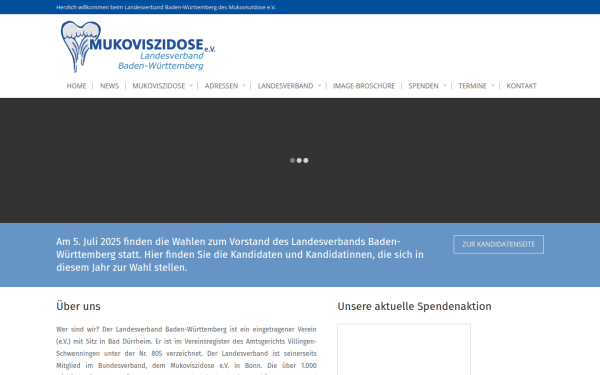Click the Spendenaktion image box

tap(404, 349)
